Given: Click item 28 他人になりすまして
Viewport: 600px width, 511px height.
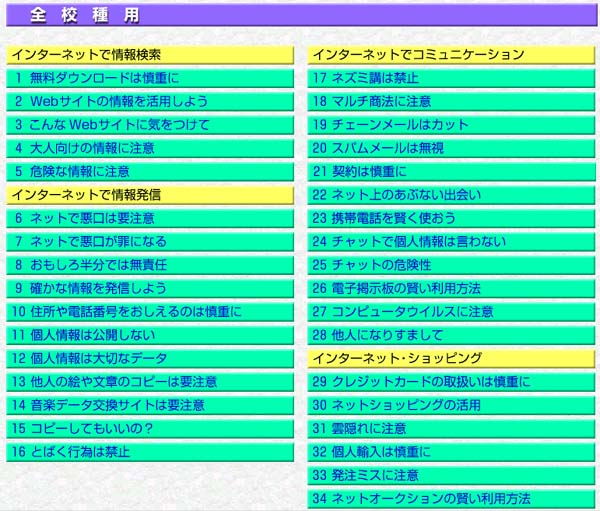Looking at the screenshot, I should [x=451, y=335].
